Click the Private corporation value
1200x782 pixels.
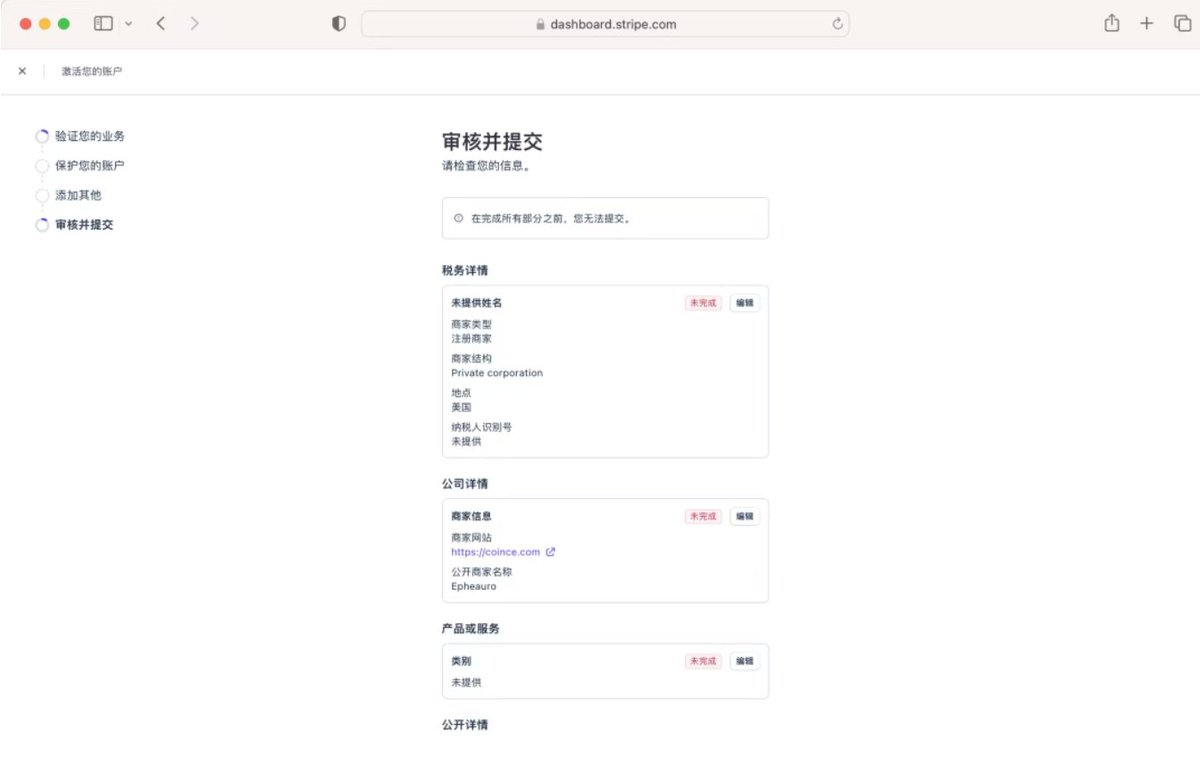[x=497, y=373]
